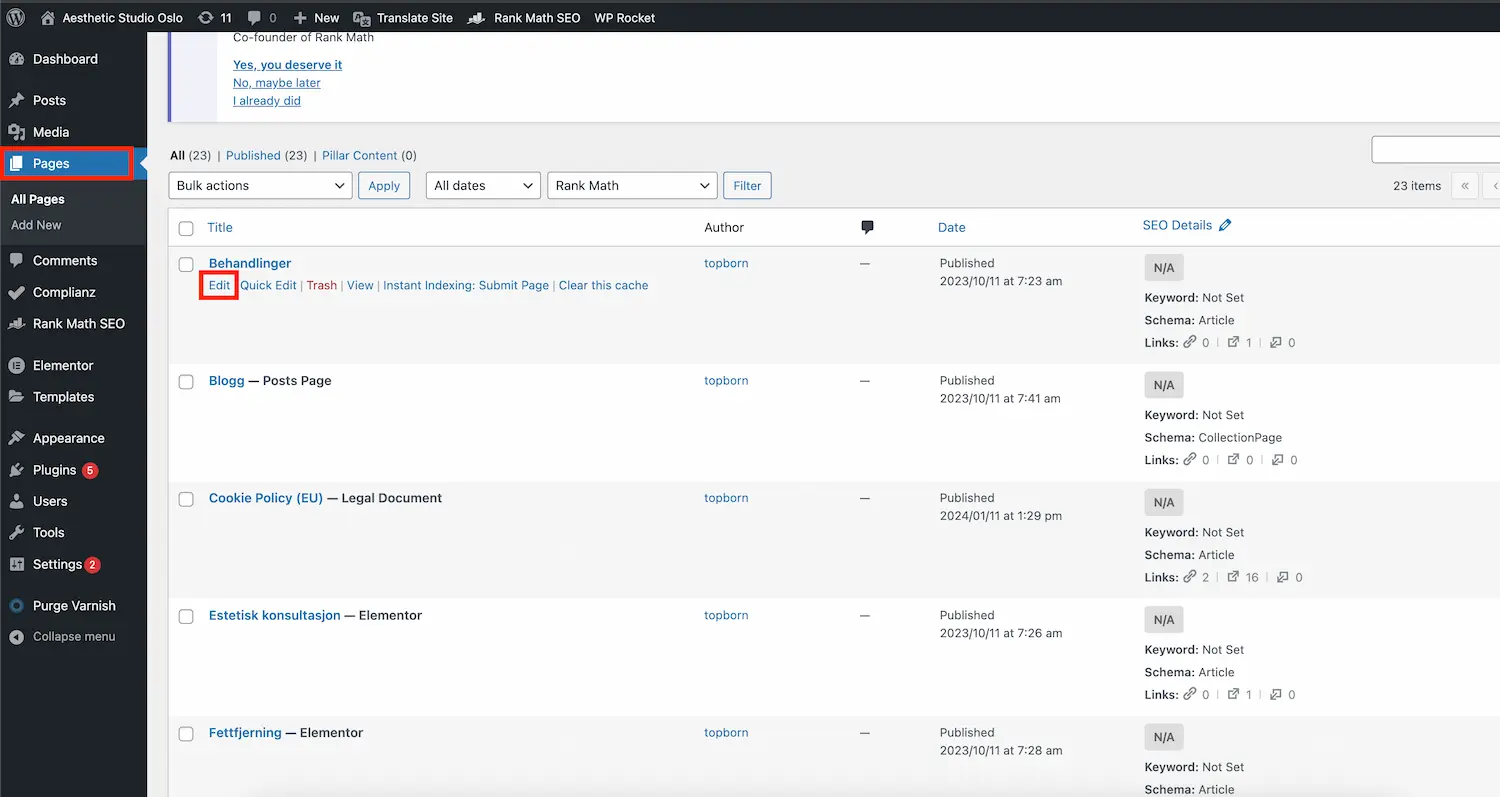Image resolution: width=1500 pixels, height=797 pixels.
Task: Click the pencil icon next to SEO Details
Action: point(1225,225)
